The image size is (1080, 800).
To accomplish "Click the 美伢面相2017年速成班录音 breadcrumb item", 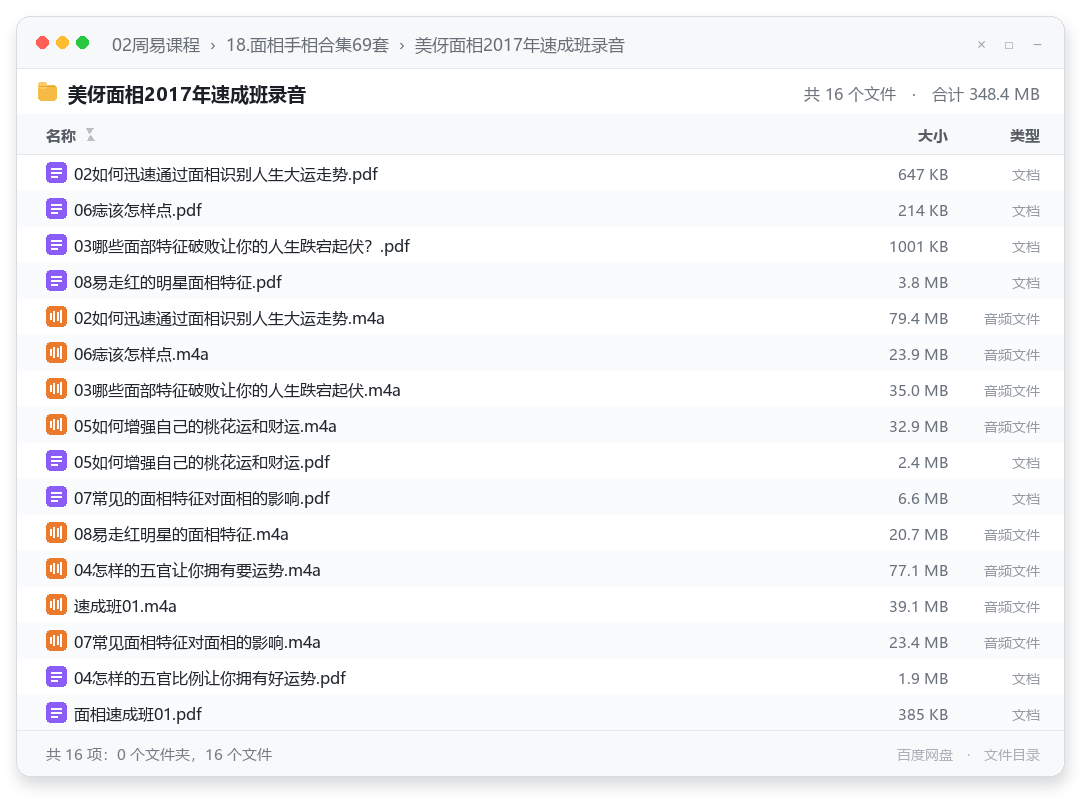I will (519, 45).
